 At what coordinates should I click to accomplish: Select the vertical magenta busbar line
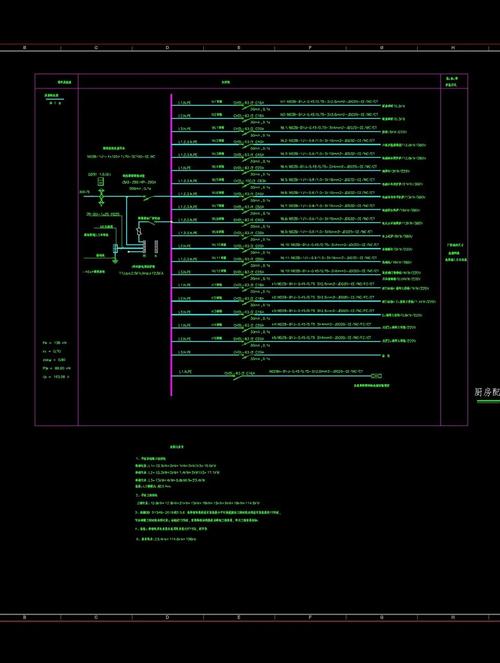coord(171,245)
